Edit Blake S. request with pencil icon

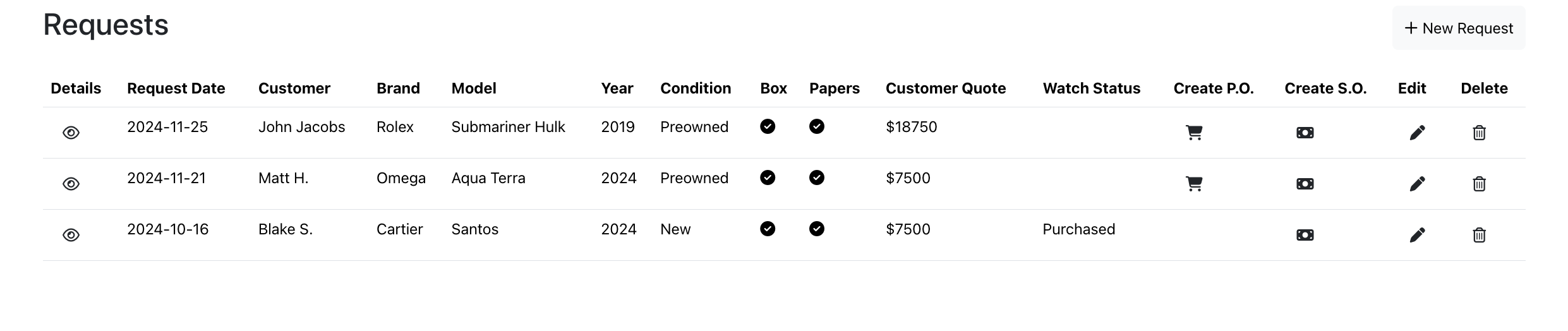coord(1417,235)
